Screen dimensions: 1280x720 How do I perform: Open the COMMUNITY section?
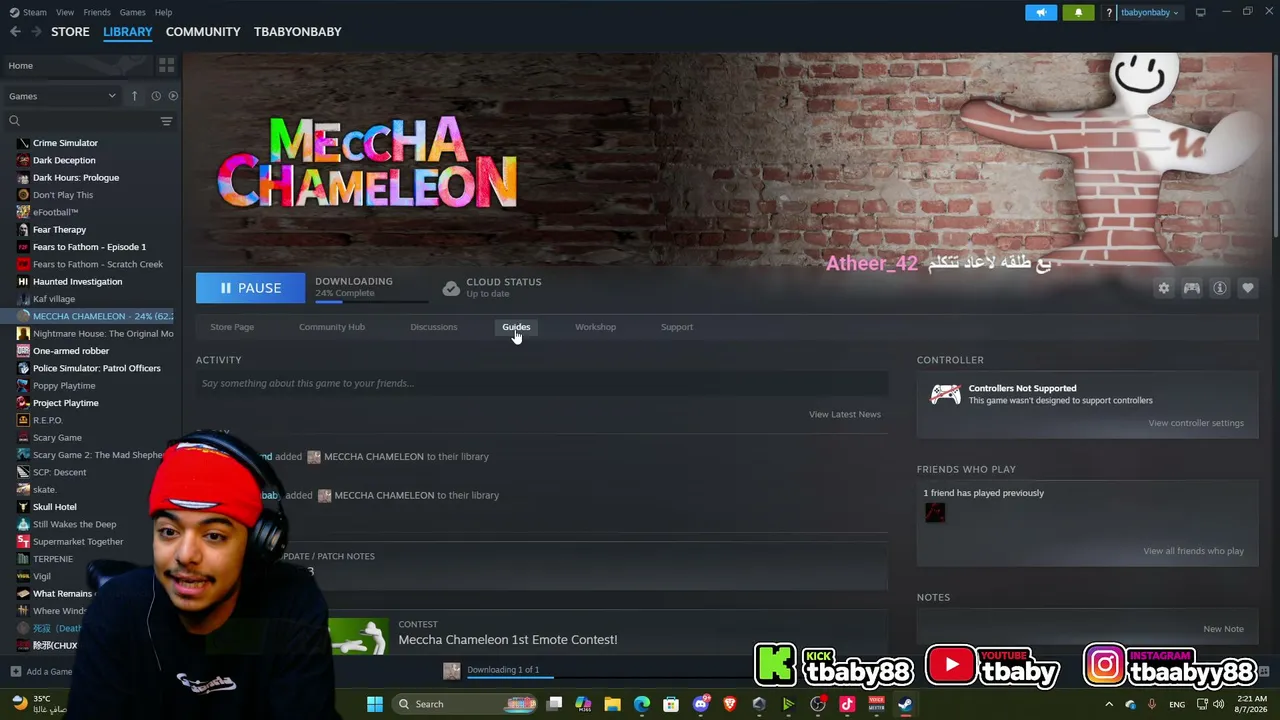click(203, 32)
